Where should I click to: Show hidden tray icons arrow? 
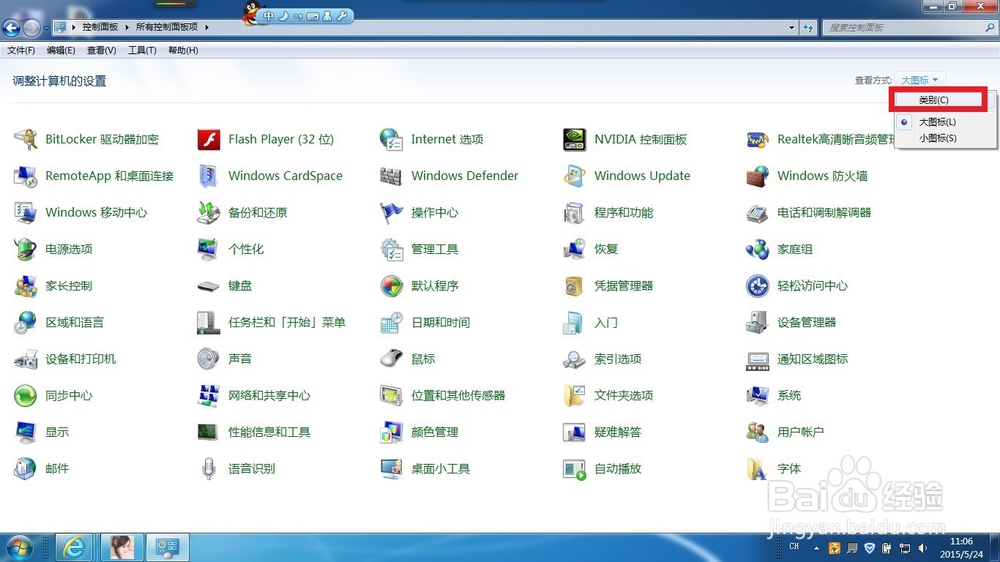pos(816,547)
